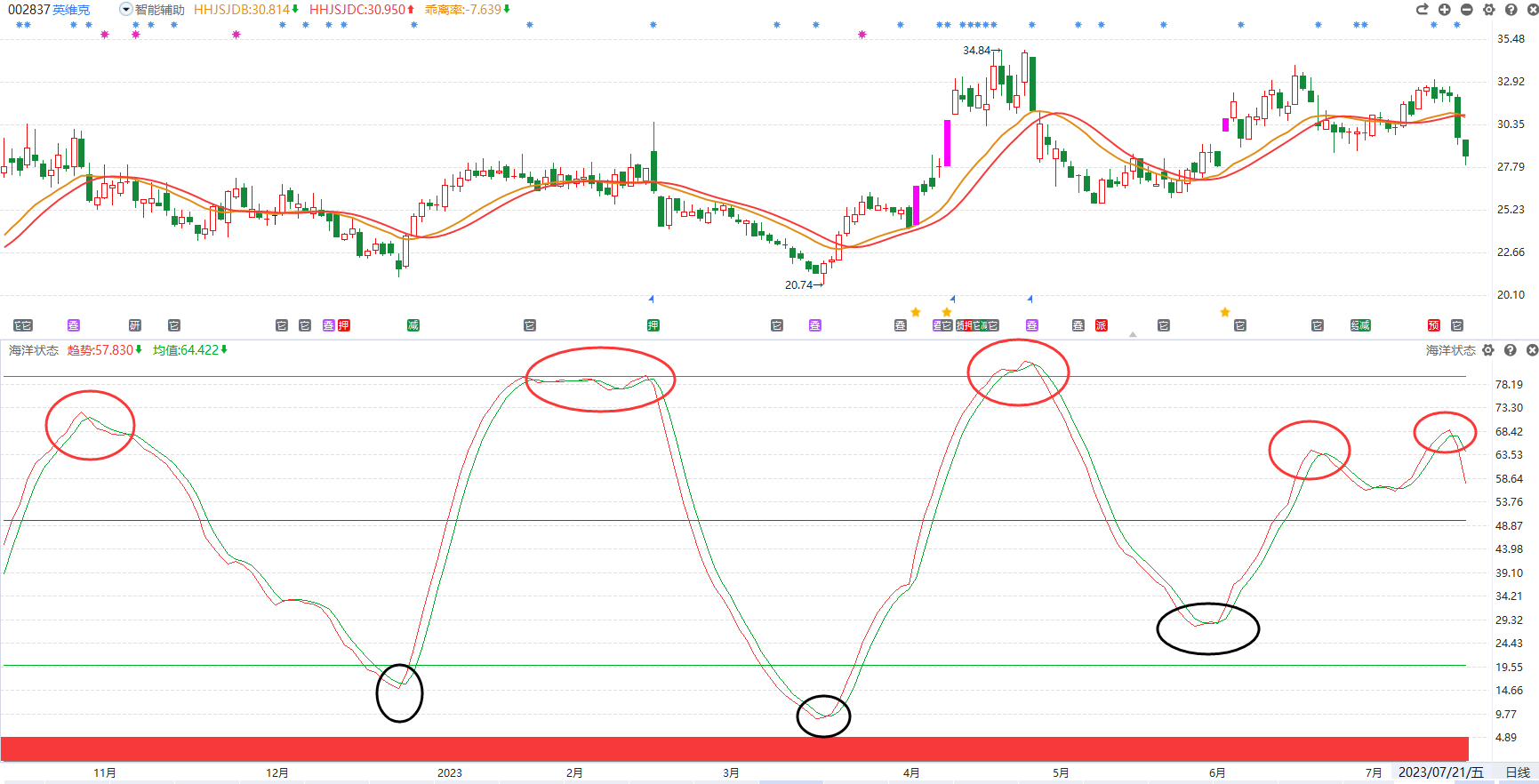Expand the 智能辅助 dropdown arrow
Image resolution: width=1539 pixels, height=784 pixels.
point(125,9)
